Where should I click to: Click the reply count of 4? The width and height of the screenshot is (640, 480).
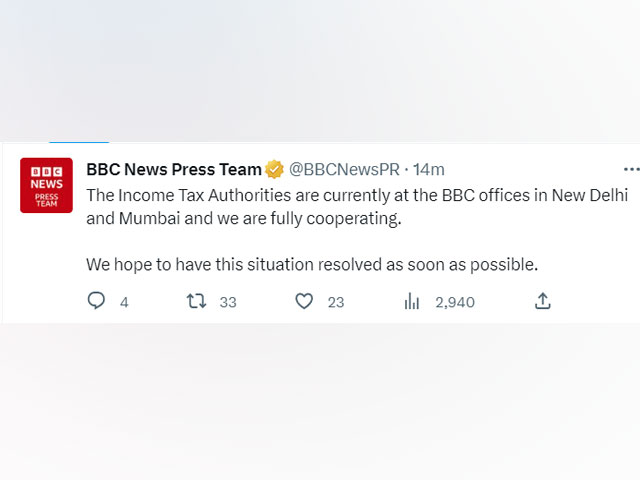124,302
